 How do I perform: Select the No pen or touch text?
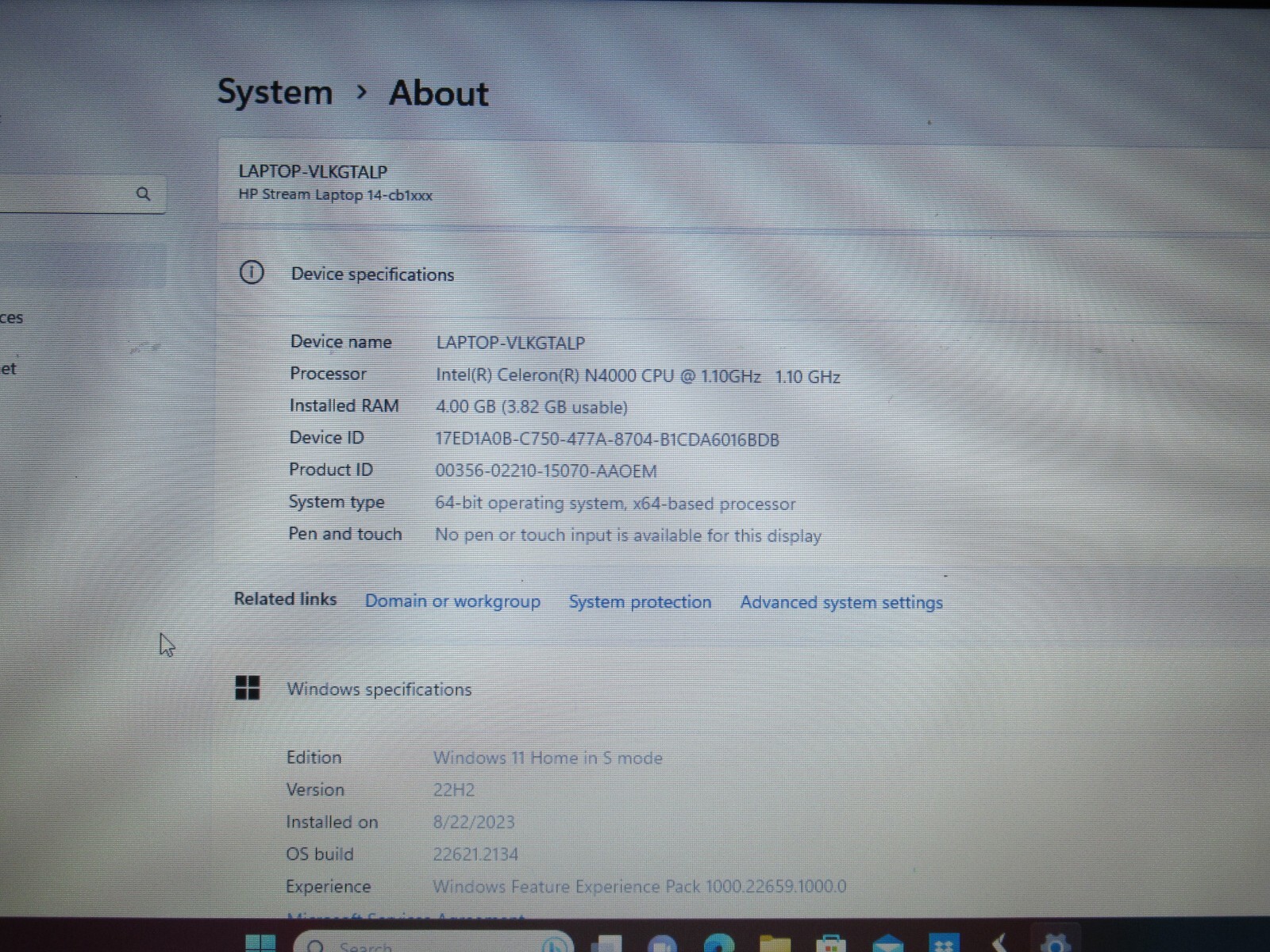click(x=628, y=535)
